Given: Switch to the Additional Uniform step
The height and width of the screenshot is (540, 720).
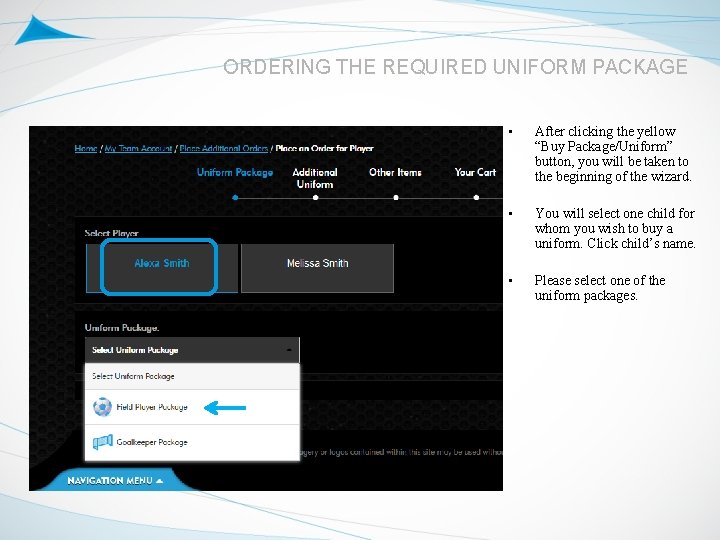Looking at the screenshot, I should pos(315,178).
